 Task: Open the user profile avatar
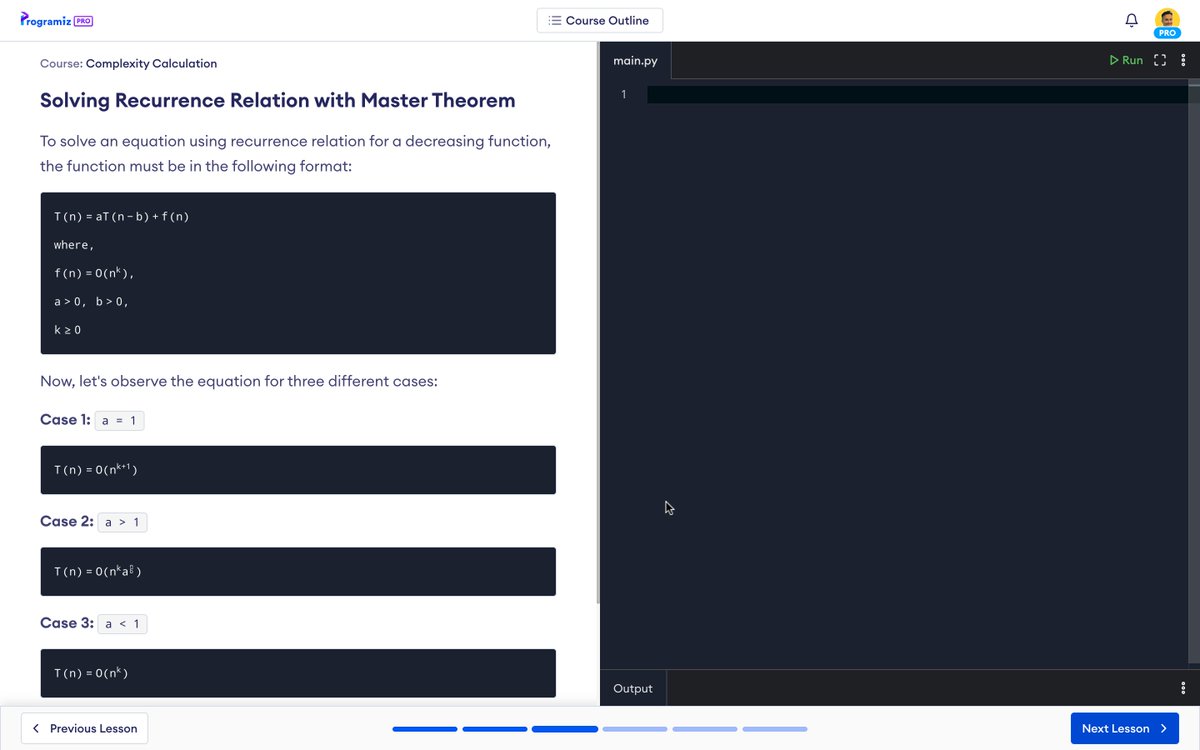click(1167, 22)
